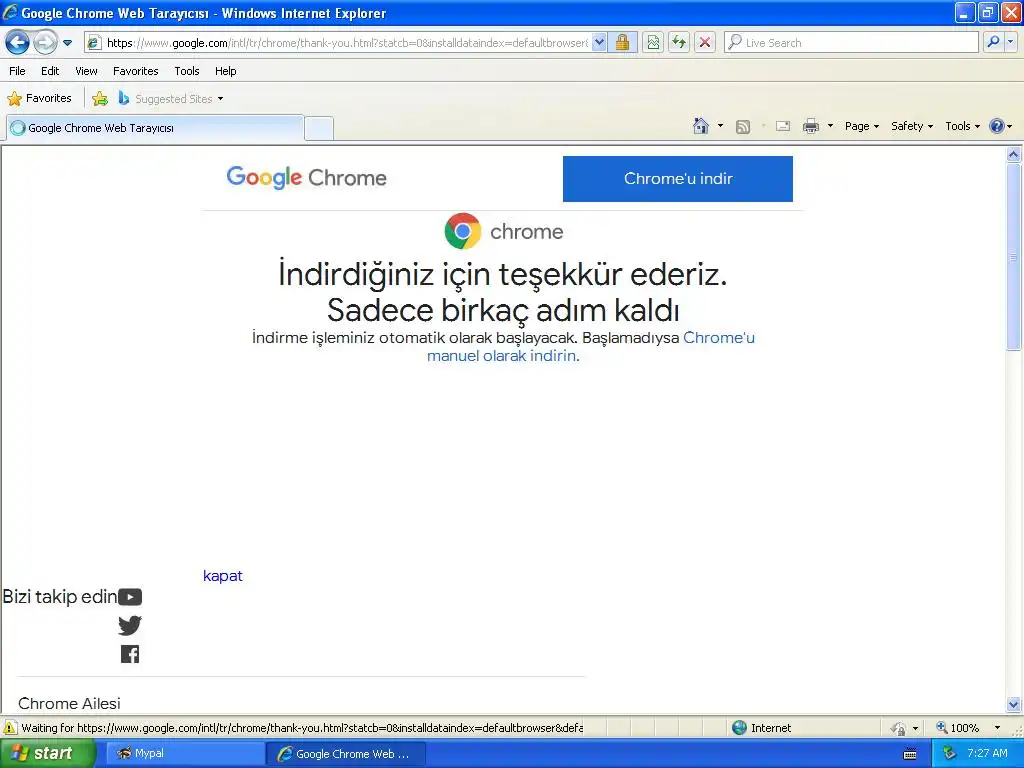Open the Page command bar menu
This screenshot has height=768, width=1024.
[x=861, y=126]
